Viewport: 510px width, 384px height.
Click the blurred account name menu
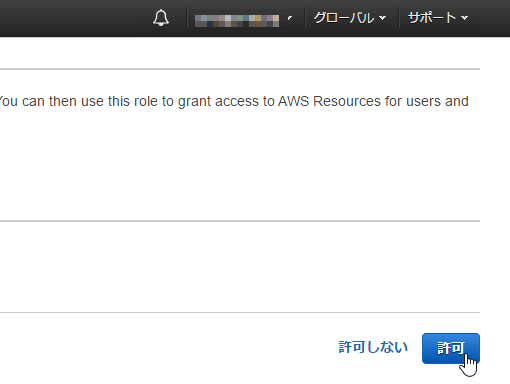237,20
